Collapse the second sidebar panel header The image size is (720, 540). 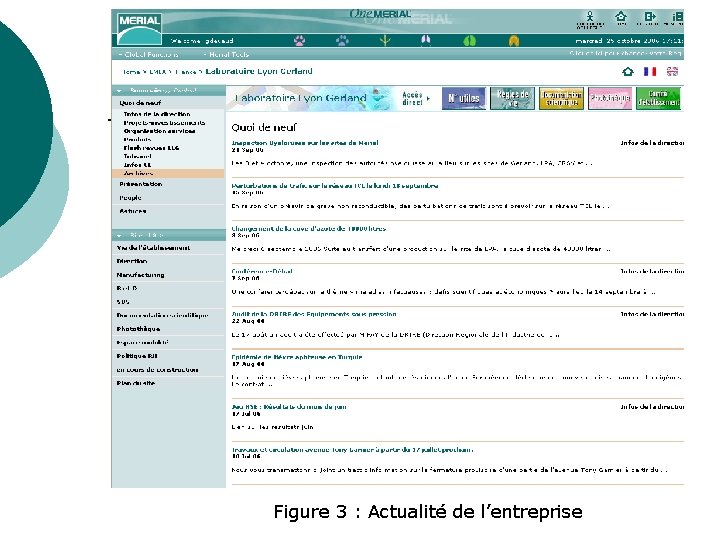[x=168, y=235]
